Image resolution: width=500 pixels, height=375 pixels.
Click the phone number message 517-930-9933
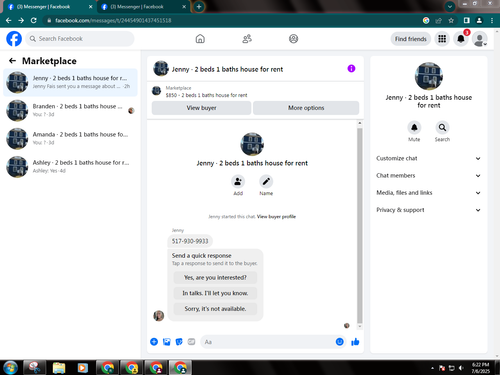click(190, 241)
